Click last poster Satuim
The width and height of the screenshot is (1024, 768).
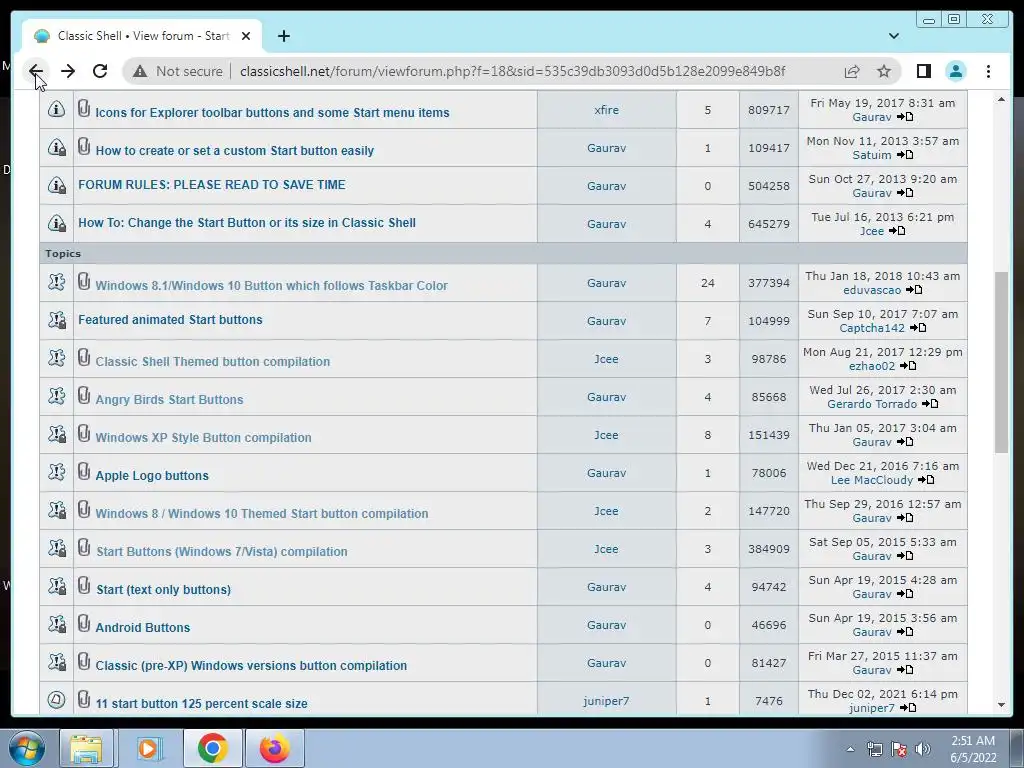pyautogui.click(x=872, y=155)
